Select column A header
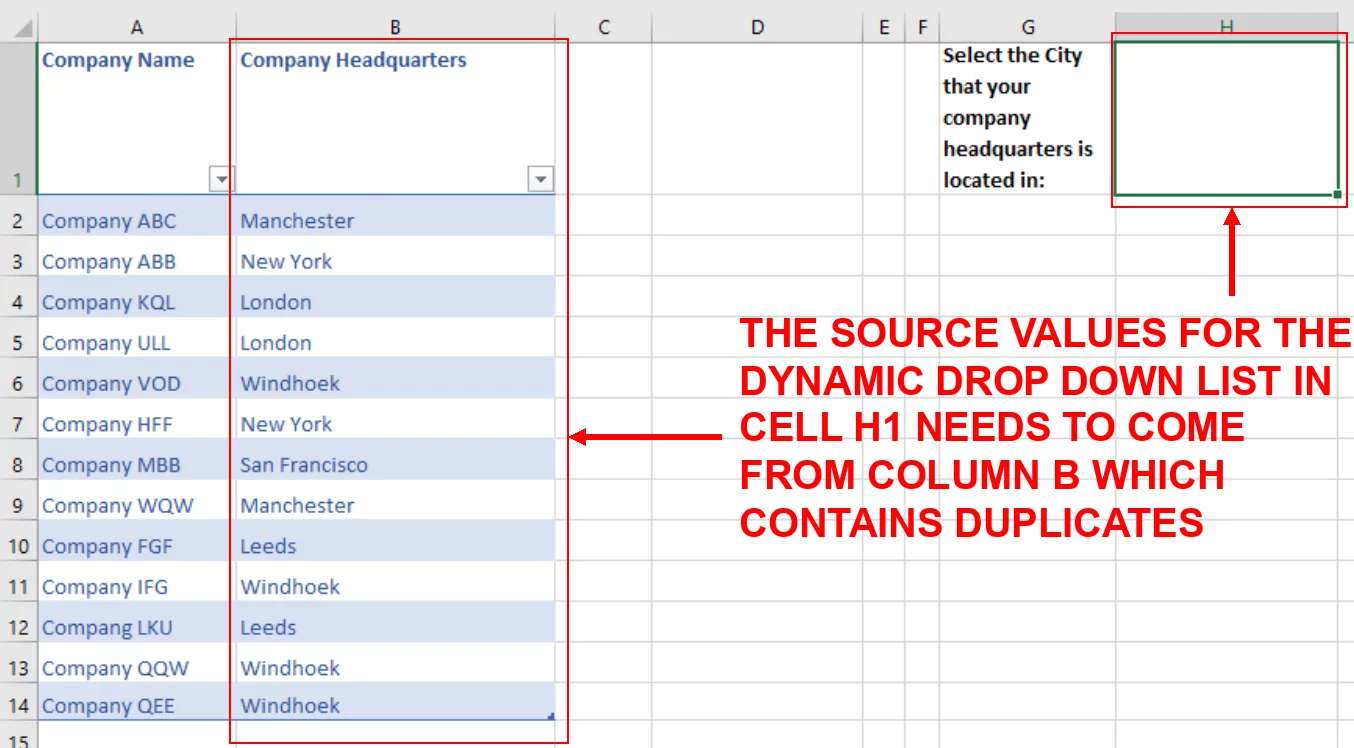This screenshot has height=748, width=1354. 137,27
